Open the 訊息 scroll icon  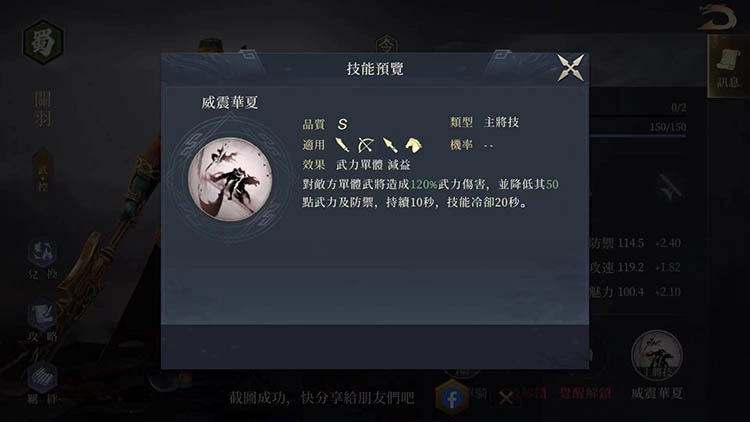point(728,67)
